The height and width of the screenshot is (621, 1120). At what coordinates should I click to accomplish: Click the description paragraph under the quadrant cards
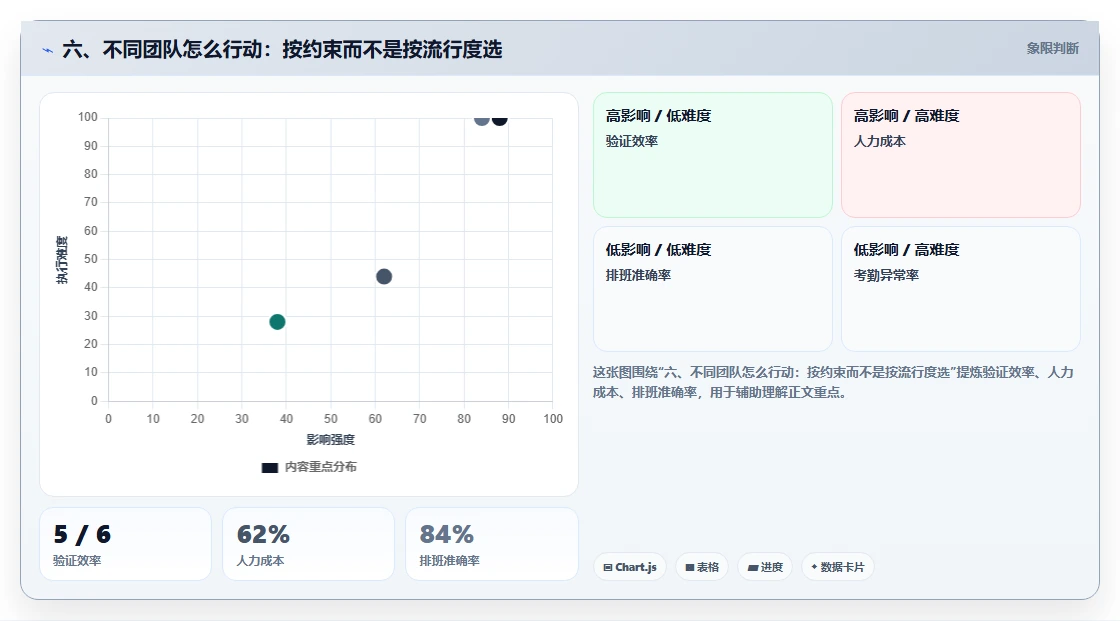pyautogui.click(x=833, y=382)
